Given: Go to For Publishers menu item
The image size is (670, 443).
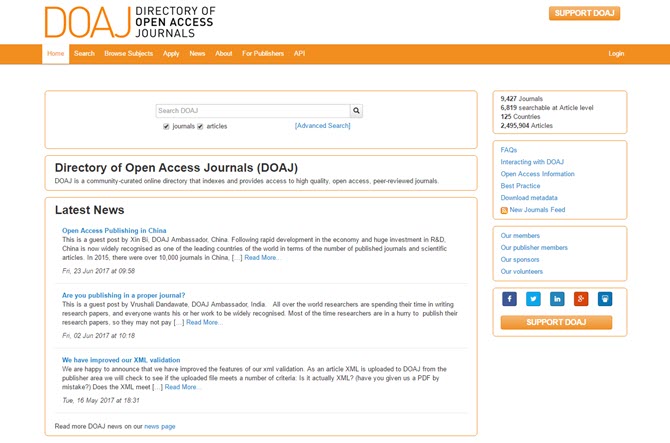Looking at the screenshot, I should [263, 54].
